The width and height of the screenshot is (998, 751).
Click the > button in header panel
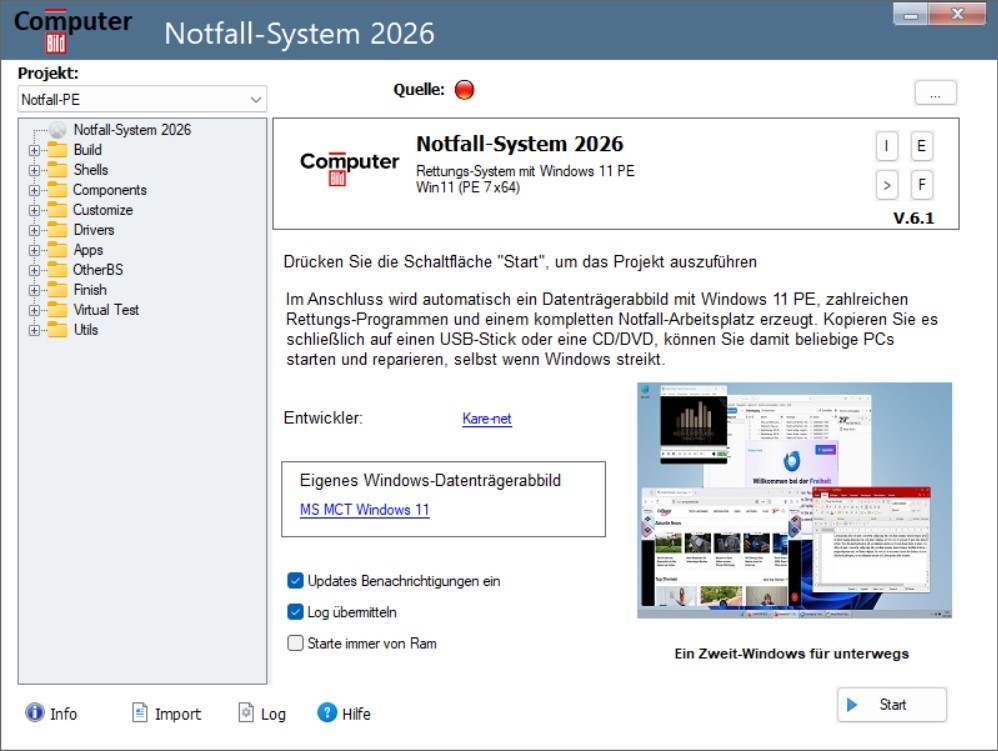coord(887,185)
